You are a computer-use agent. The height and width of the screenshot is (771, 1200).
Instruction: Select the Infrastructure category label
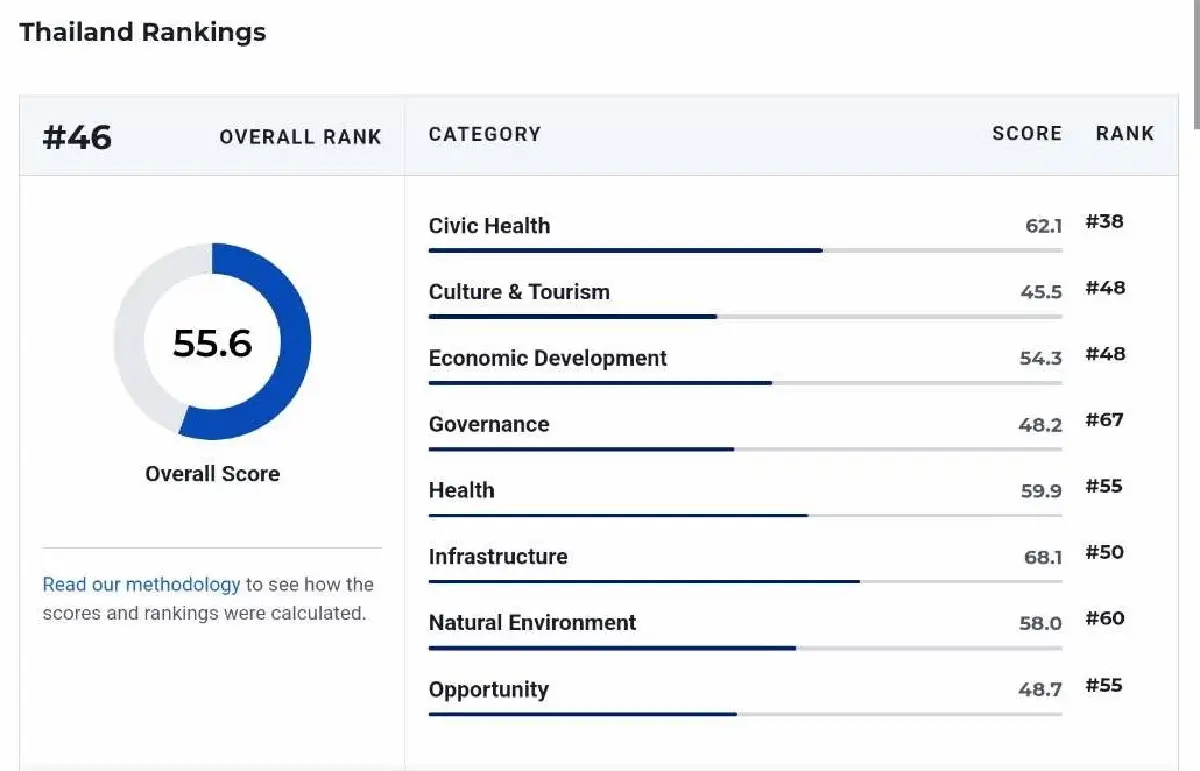[498, 556]
